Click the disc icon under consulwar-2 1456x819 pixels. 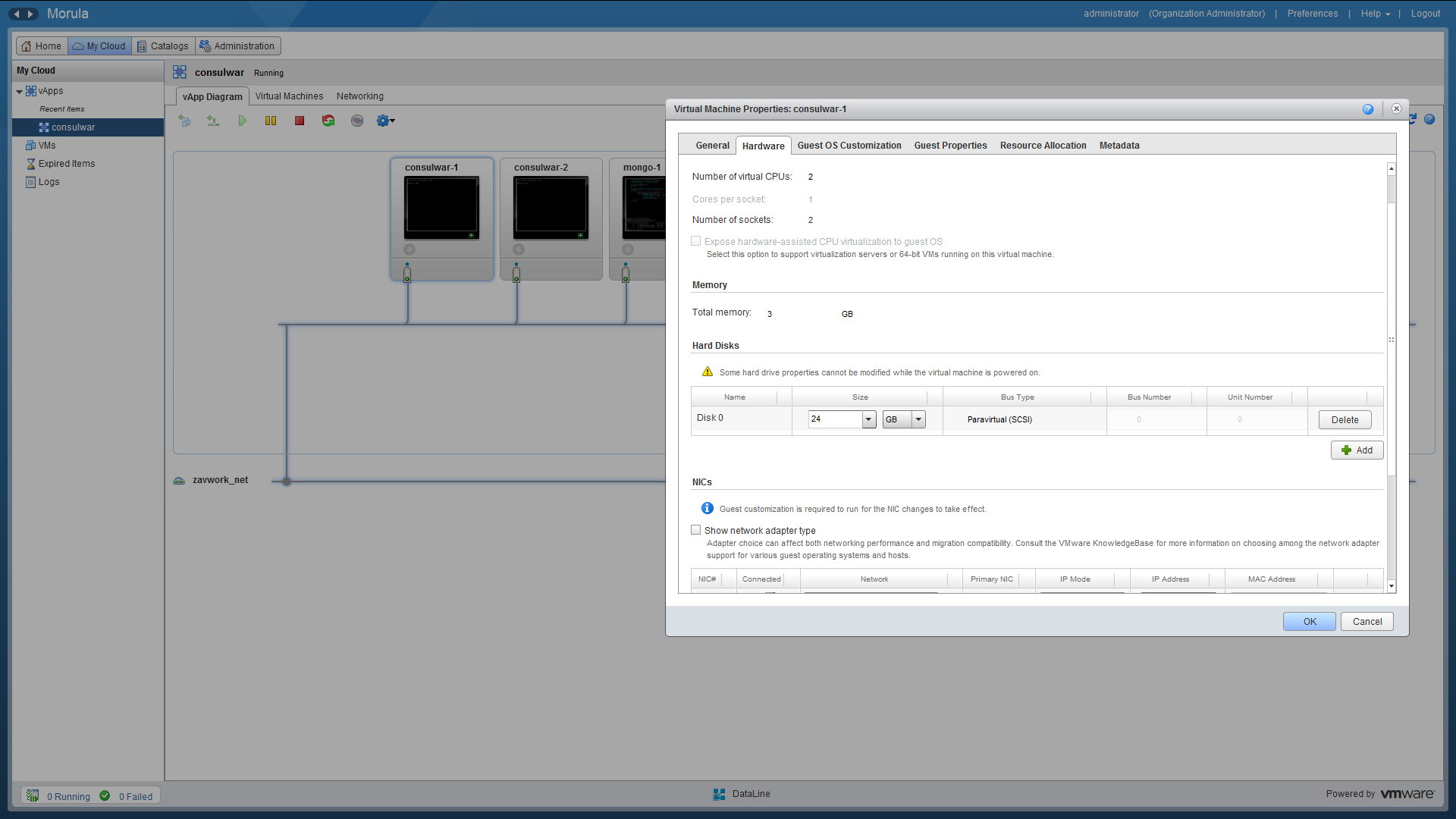519,249
